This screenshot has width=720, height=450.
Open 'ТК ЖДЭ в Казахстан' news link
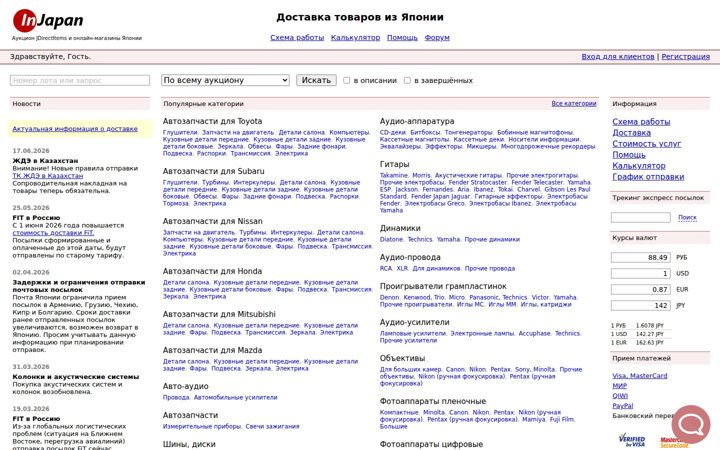coord(48,176)
